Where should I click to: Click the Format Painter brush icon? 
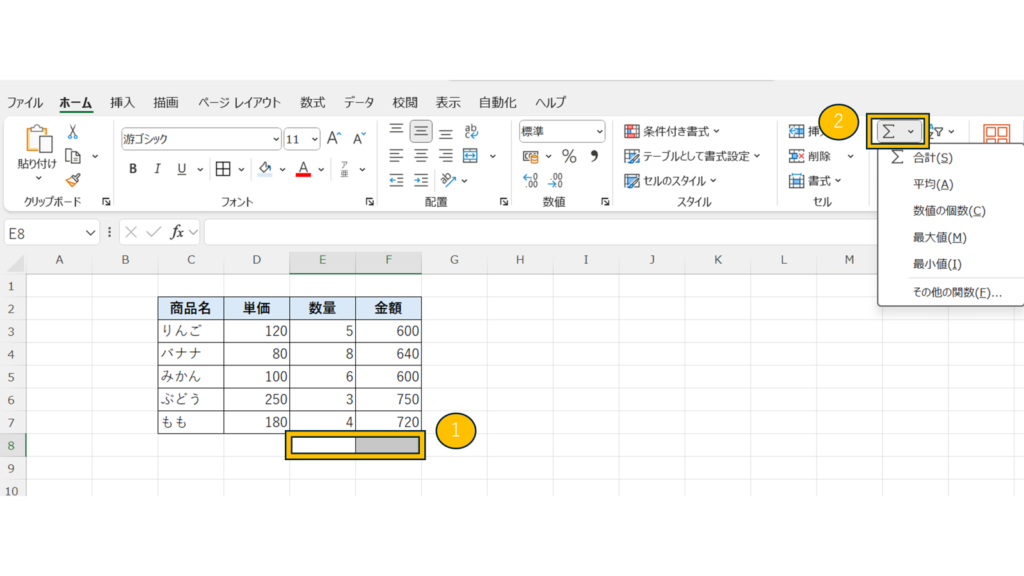(73, 180)
